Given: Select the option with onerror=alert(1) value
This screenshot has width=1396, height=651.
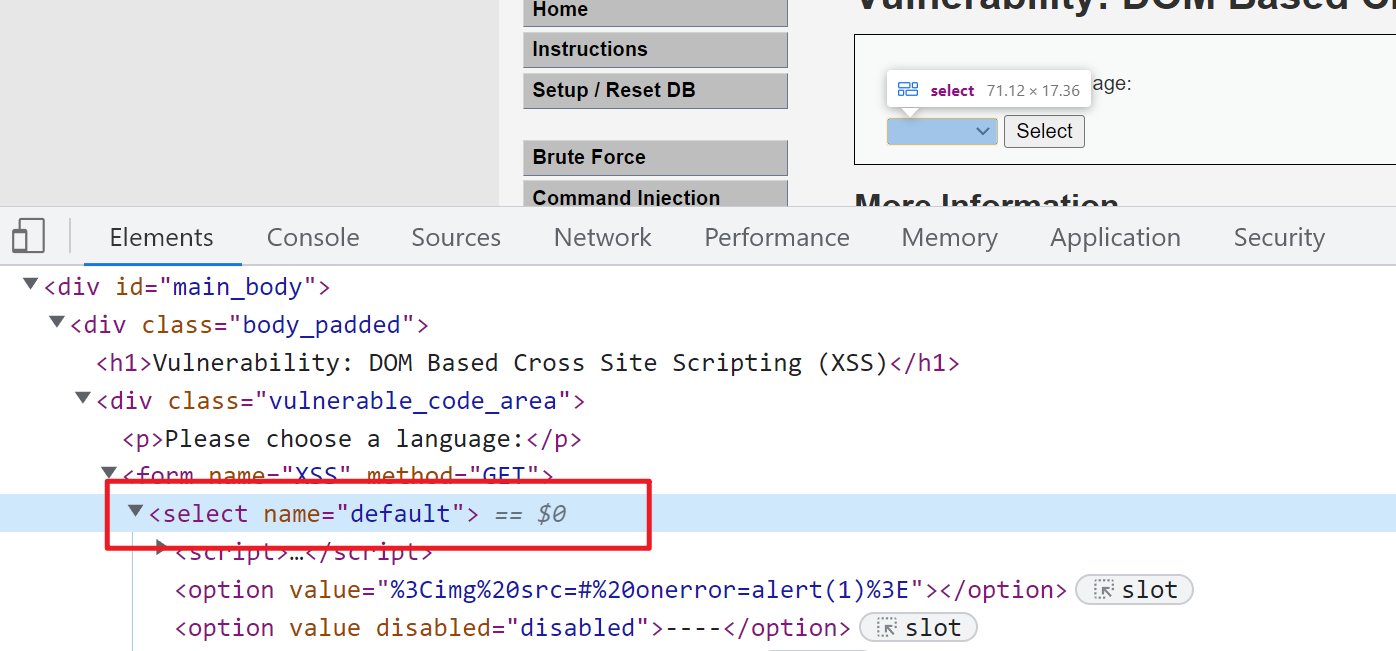Looking at the screenshot, I should point(621,590).
